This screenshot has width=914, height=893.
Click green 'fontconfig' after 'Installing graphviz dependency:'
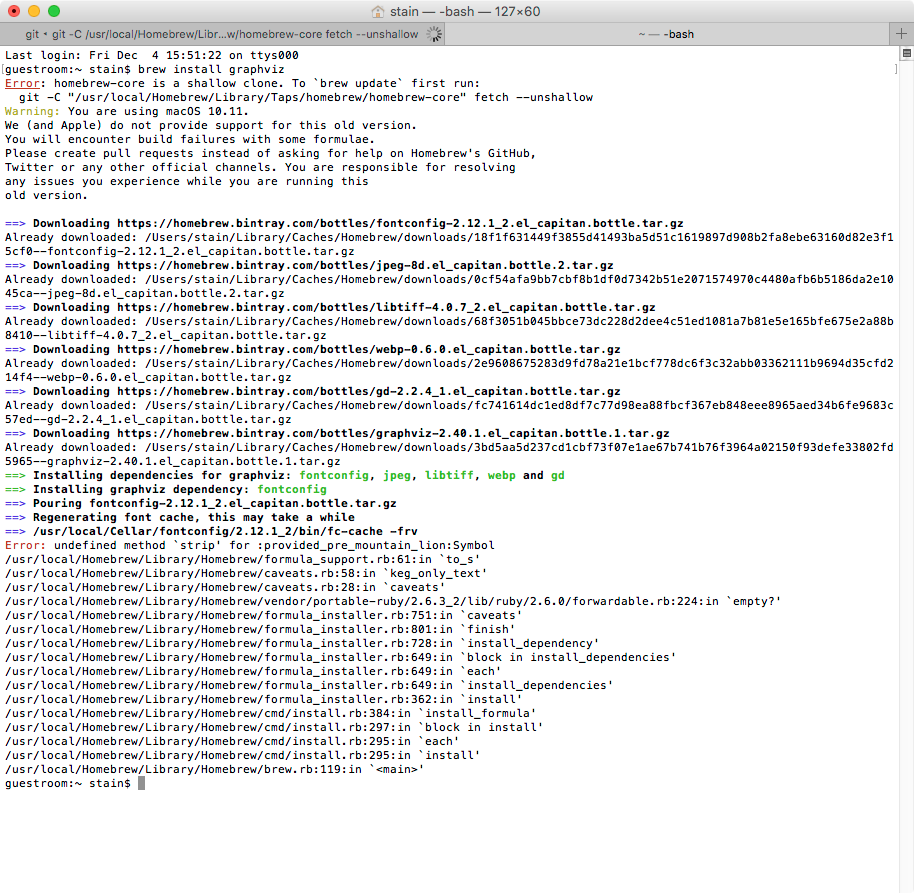(292, 489)
